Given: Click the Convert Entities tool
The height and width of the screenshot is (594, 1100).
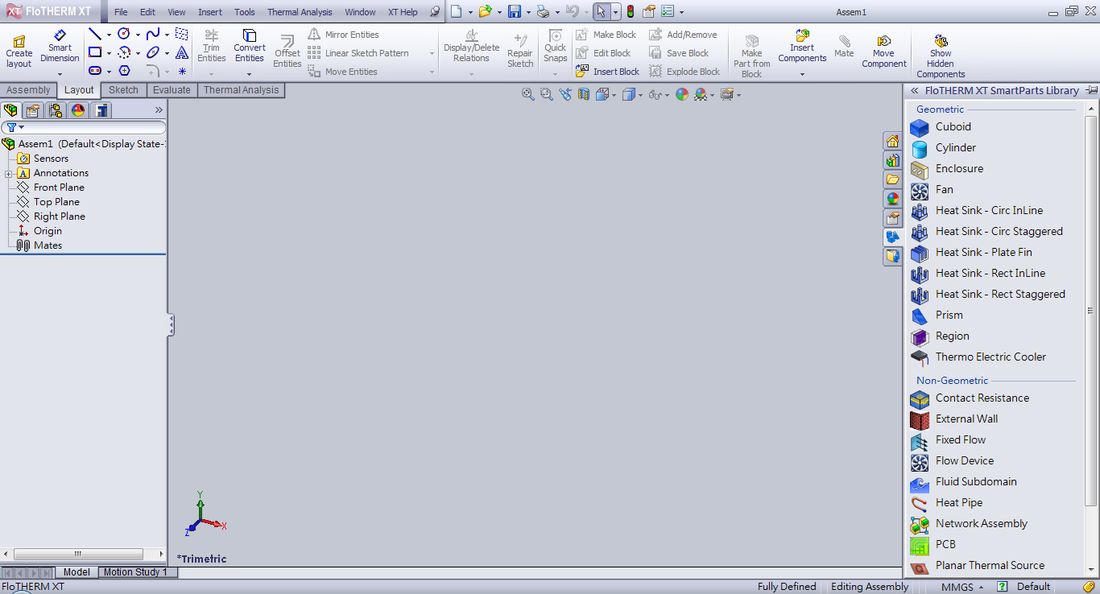Looking at the screenshot, I should click(249, 46).
